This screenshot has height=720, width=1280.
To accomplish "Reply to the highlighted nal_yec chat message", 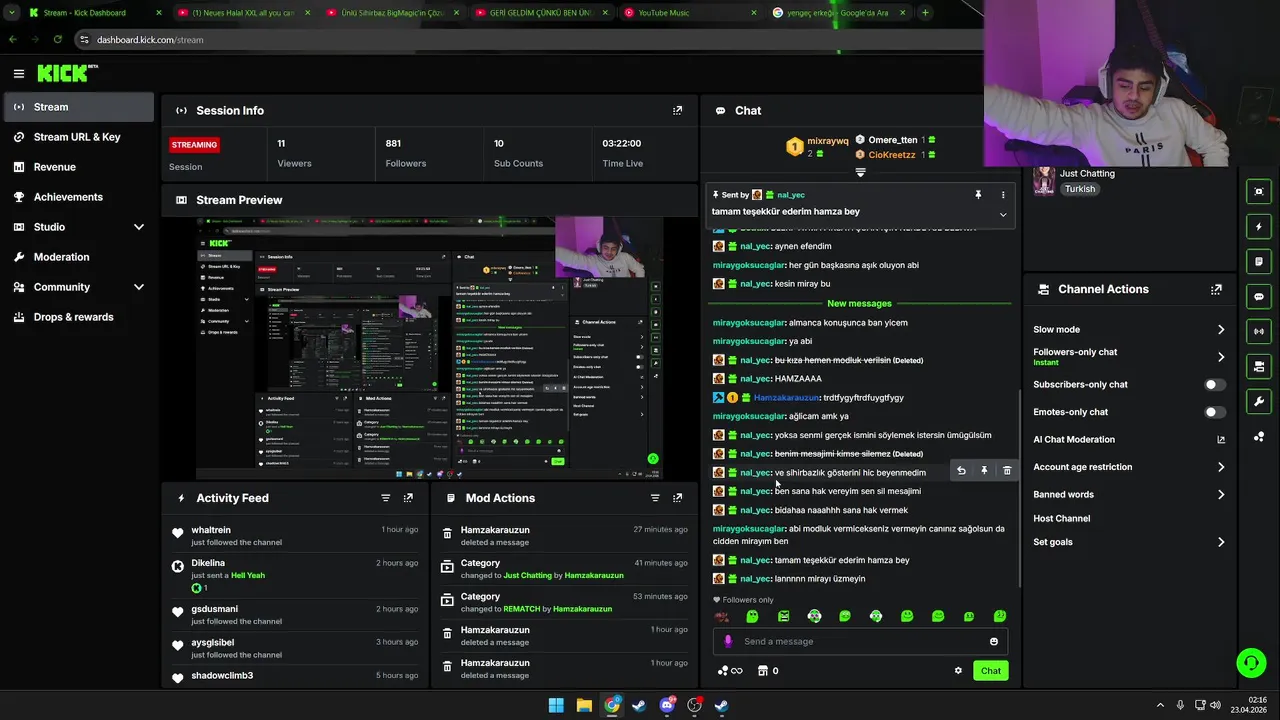I will click(x=961, y=470).
